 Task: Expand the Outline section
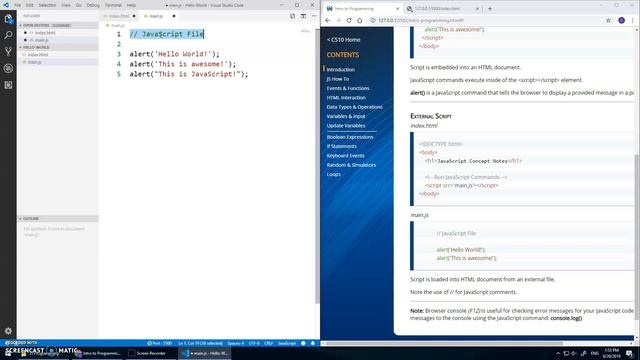(x=58, y=219)
